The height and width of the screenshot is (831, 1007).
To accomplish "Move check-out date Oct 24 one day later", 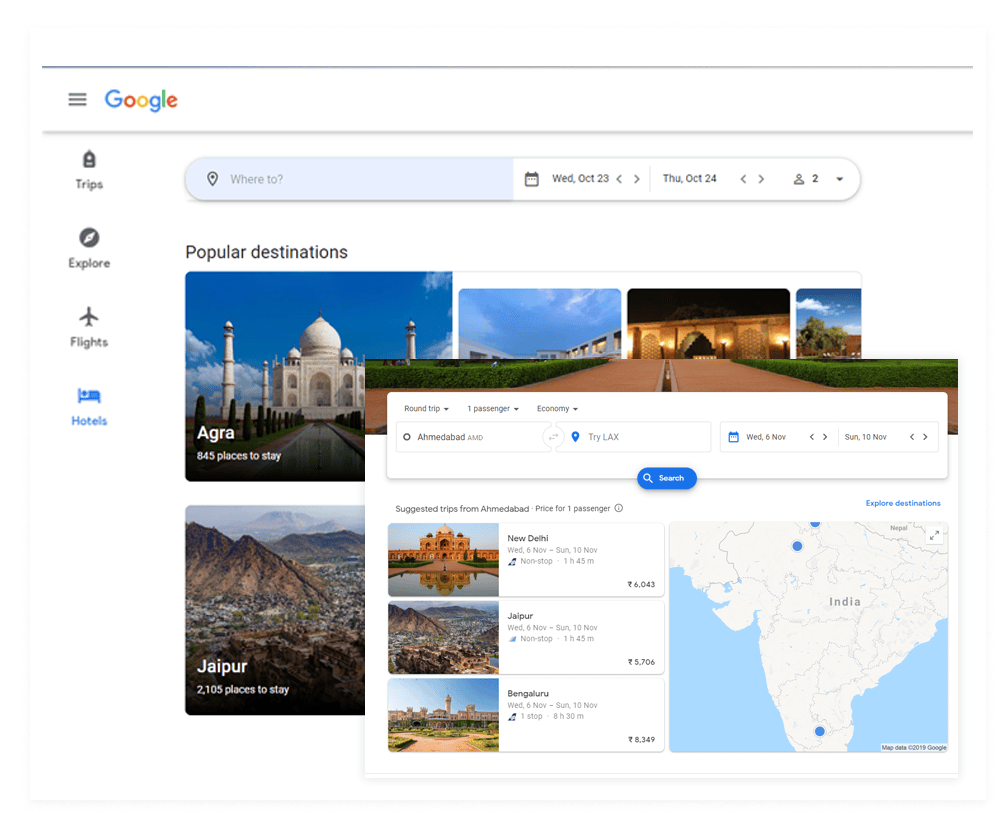I will 761,179.
